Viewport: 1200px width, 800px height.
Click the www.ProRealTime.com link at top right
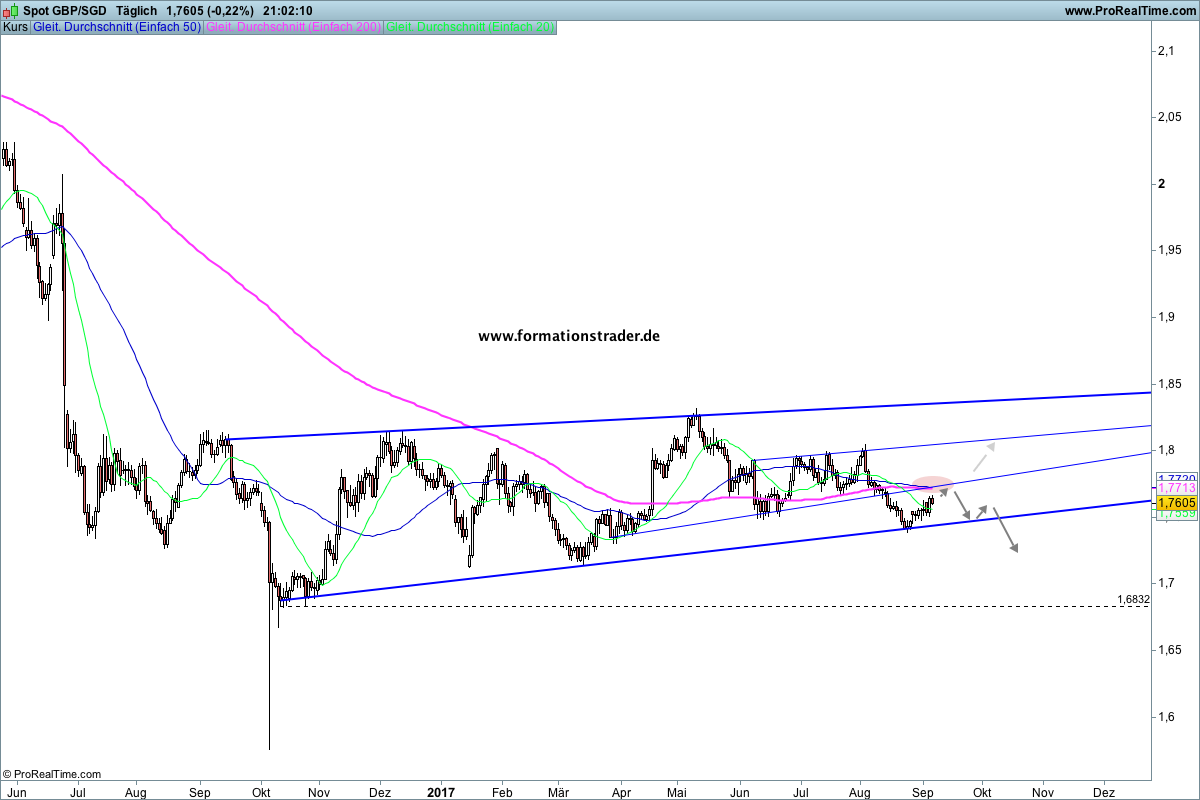(x=1130, y=10)
